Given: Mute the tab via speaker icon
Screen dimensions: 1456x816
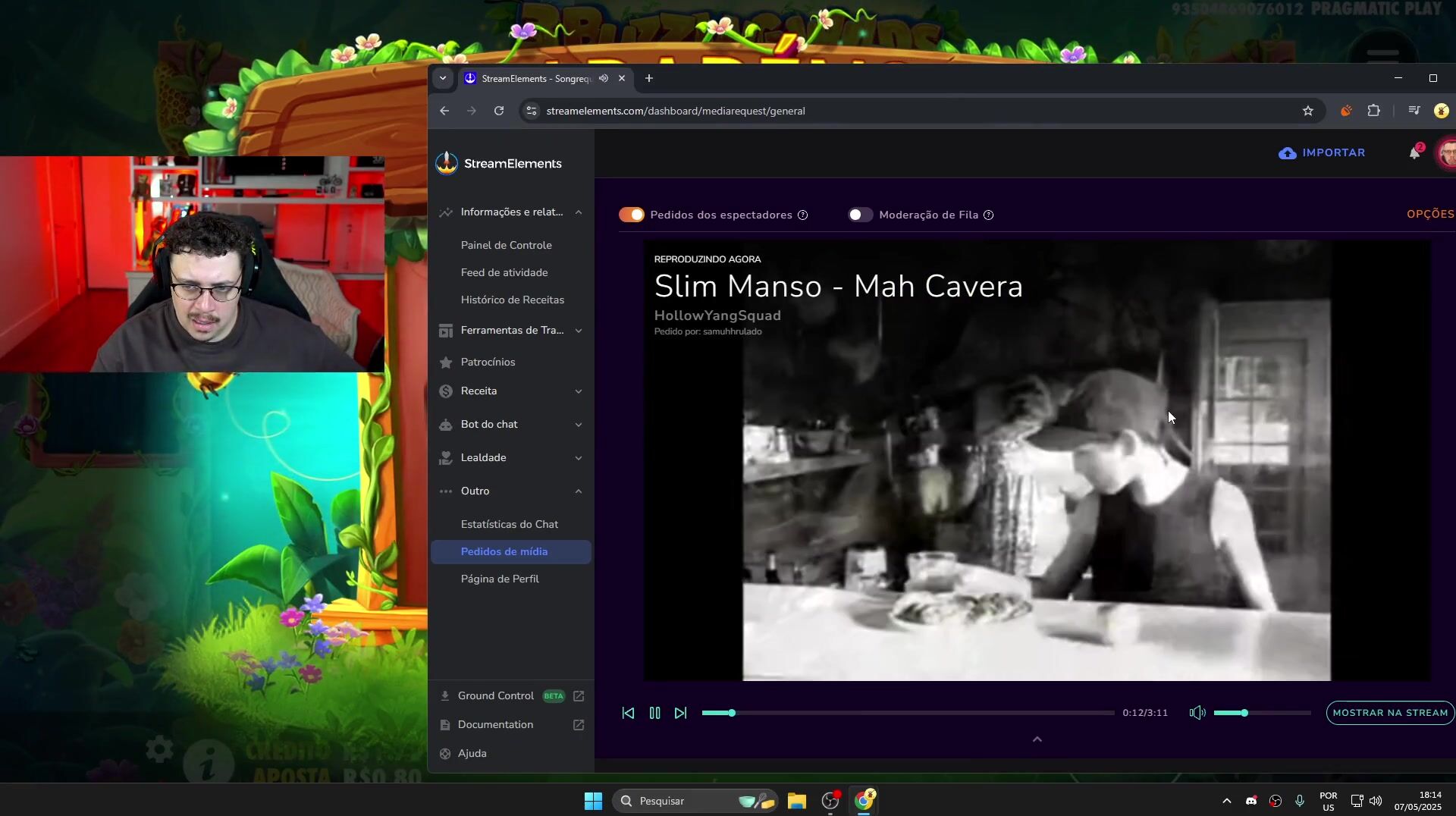Looking at the screenshot, I should [604, 78].
